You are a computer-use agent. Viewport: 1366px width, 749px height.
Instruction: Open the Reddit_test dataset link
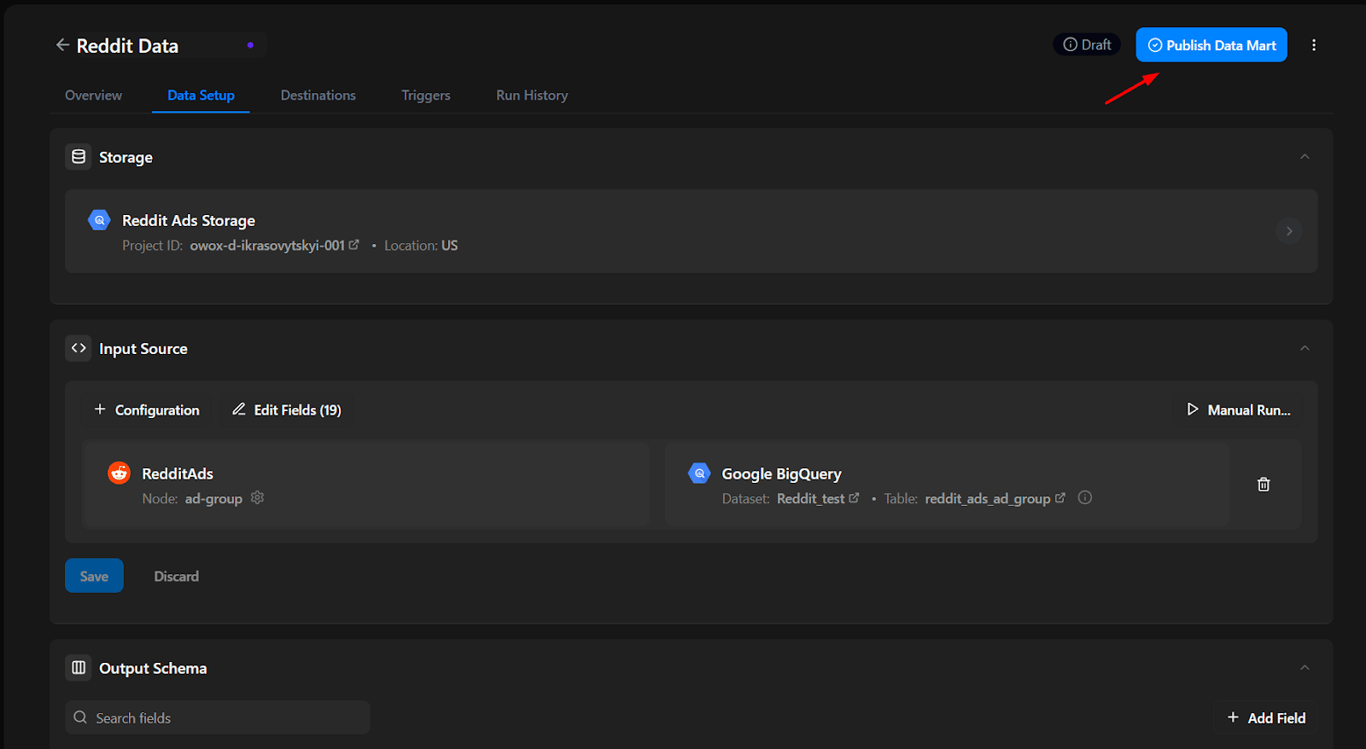point(811,498)
